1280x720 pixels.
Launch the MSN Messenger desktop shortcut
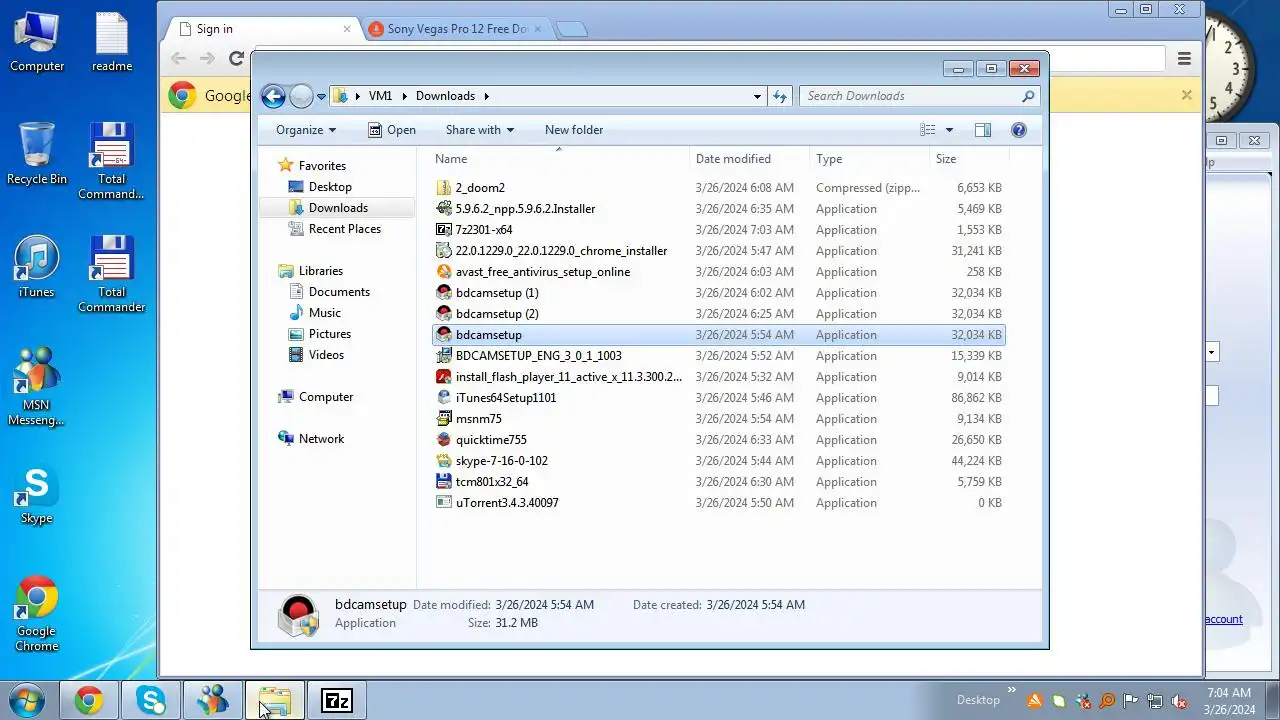37,387
